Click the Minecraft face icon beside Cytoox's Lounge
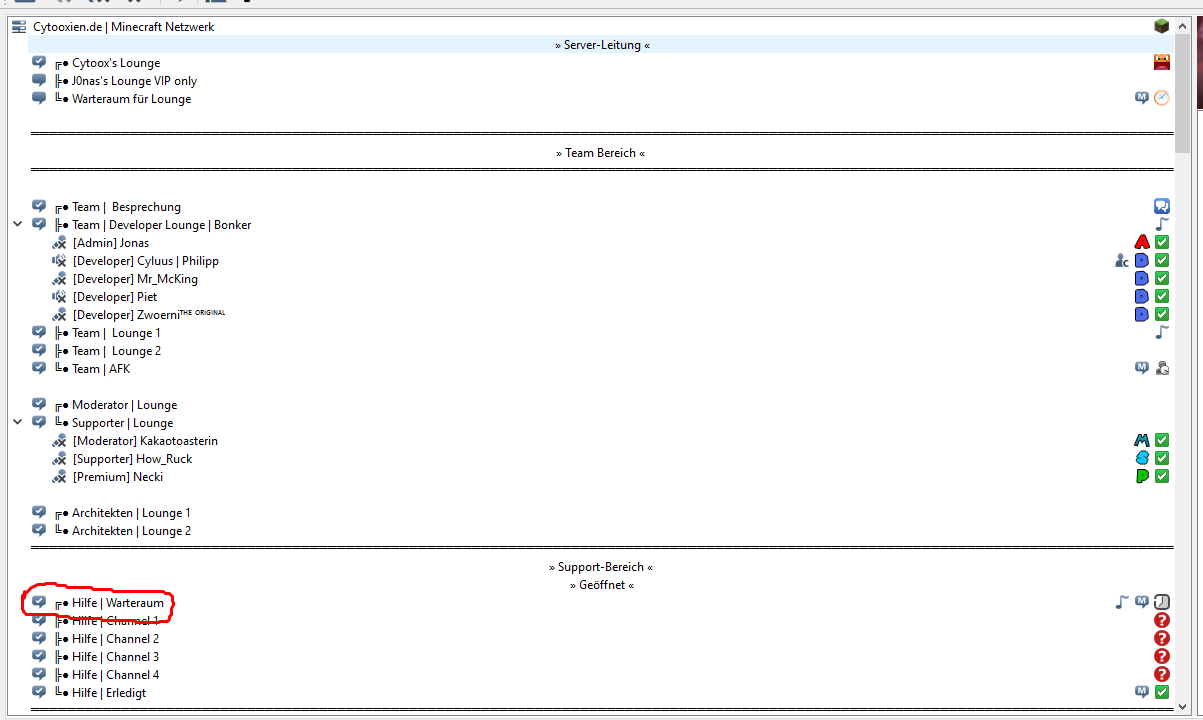 click(1161, 62)
